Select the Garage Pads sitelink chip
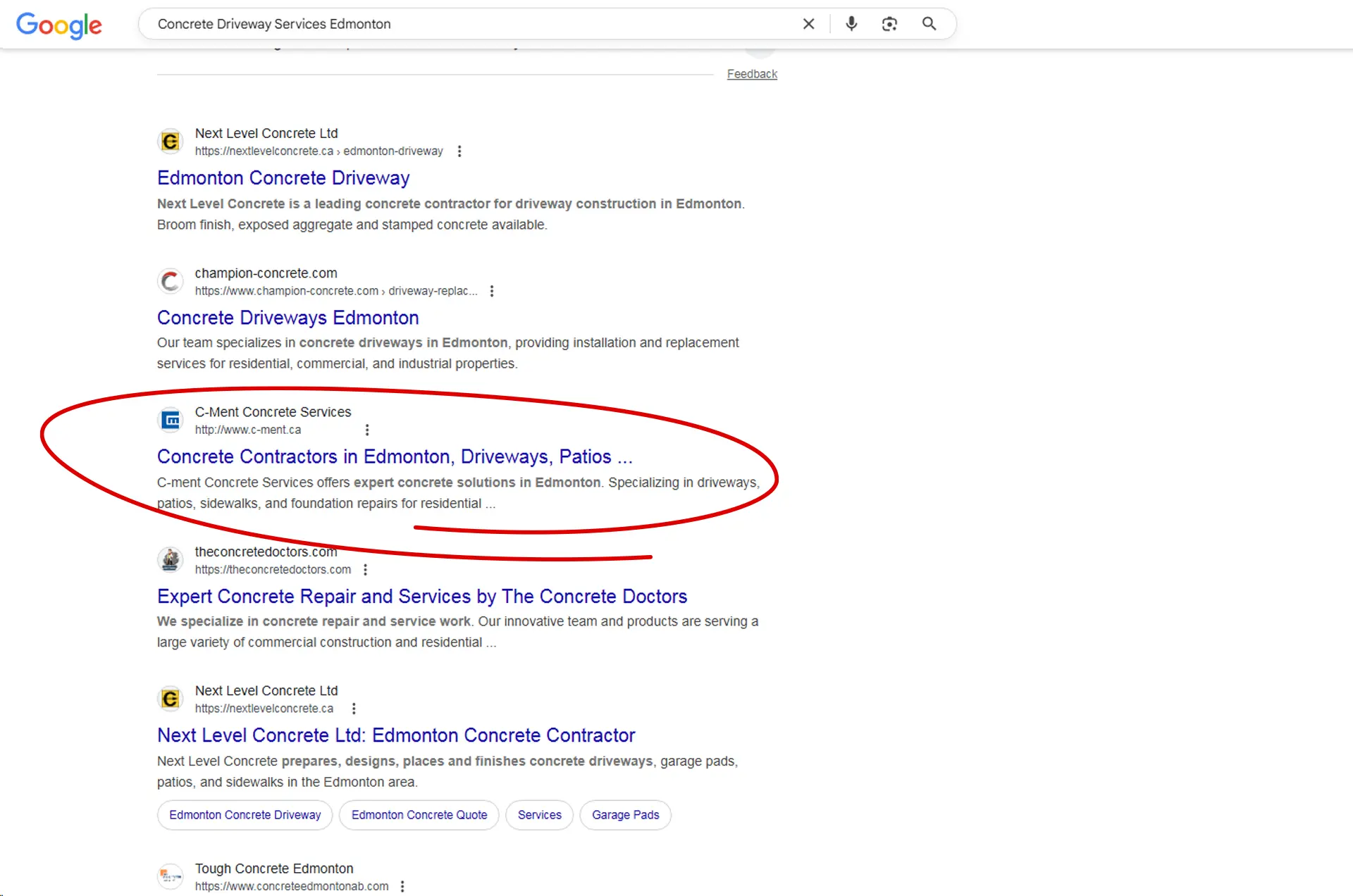 click(625, 815)
